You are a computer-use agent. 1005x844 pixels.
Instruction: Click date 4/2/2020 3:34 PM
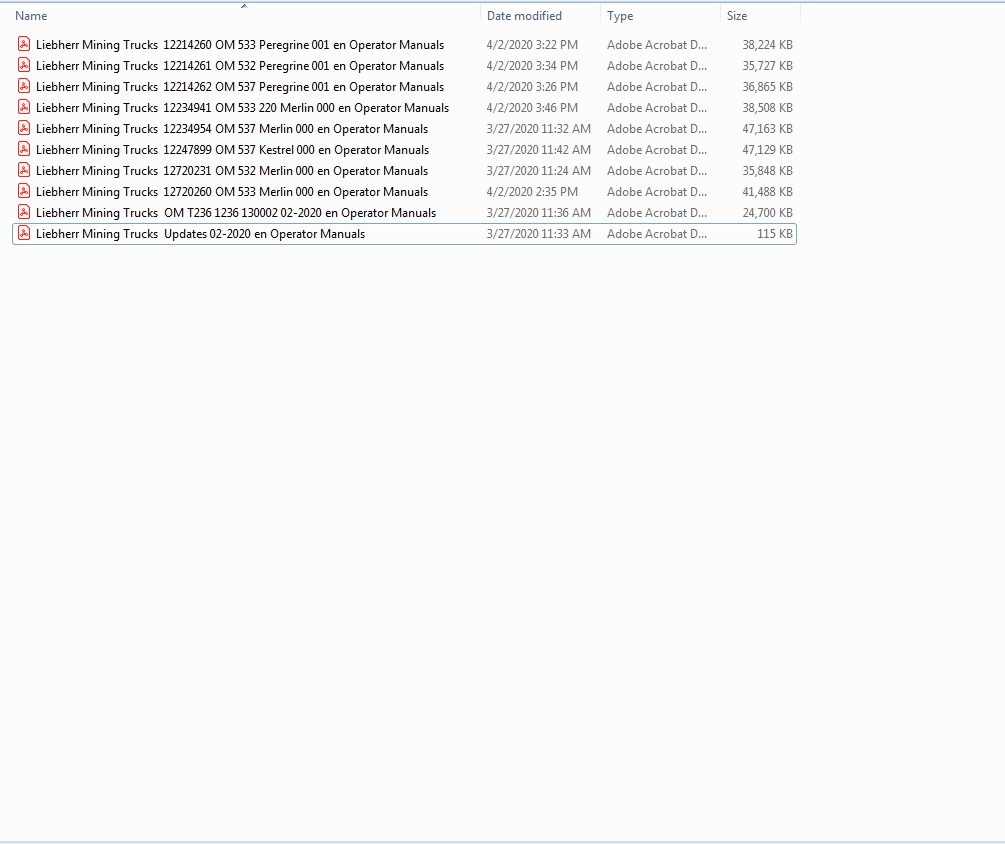pyautogui.click(x=532, y=66)
